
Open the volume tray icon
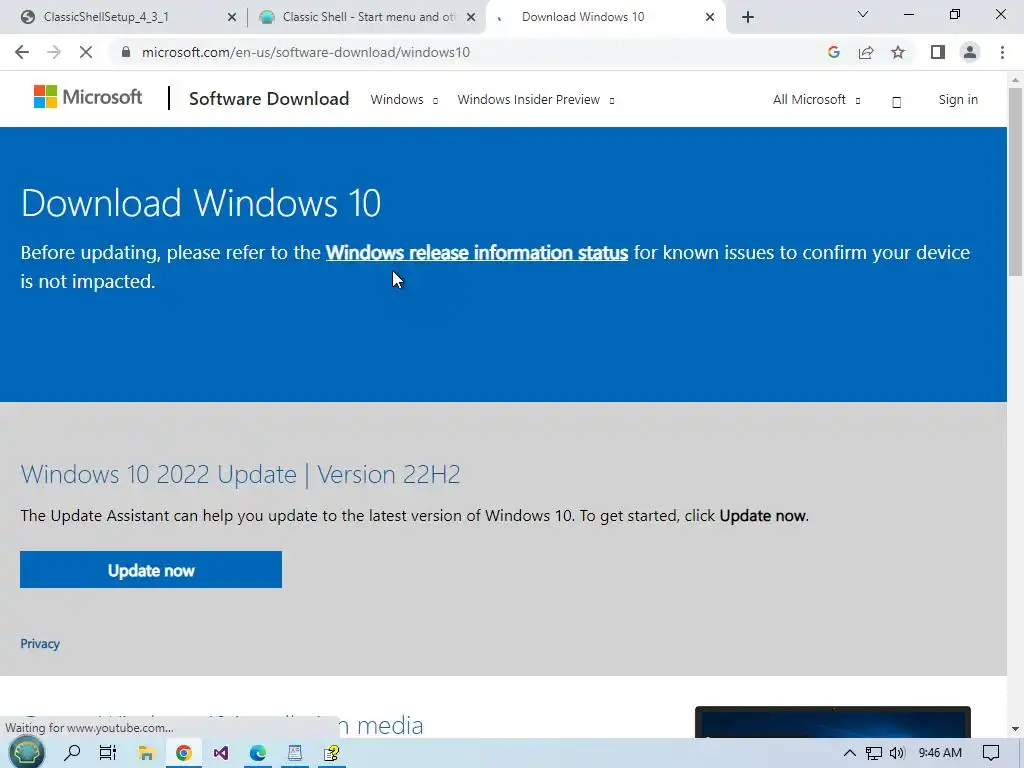897,753
